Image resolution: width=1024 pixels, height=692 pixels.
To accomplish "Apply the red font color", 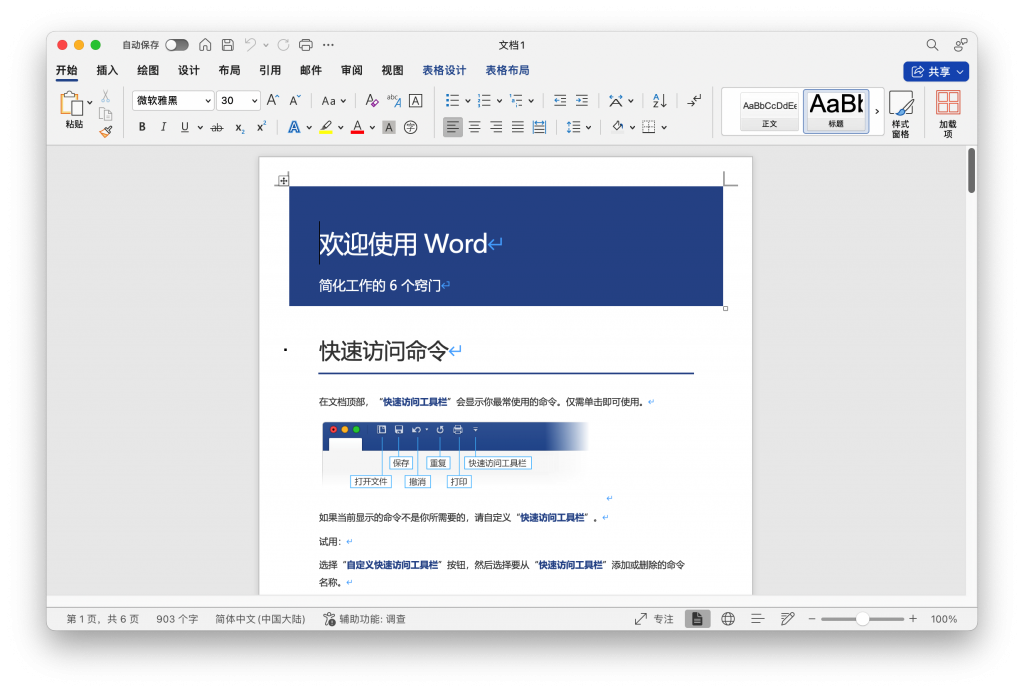I will point(357,127).
